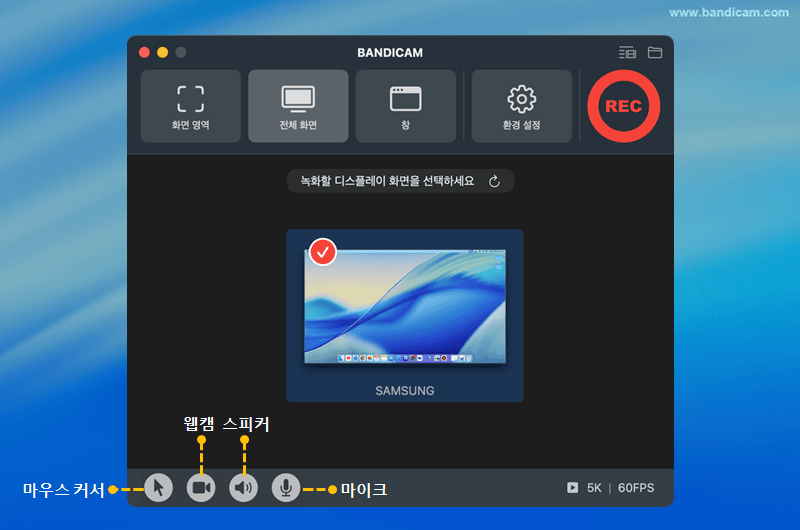Toggle the microphone recording icon

pyautogui.click(x=286, y=488)
